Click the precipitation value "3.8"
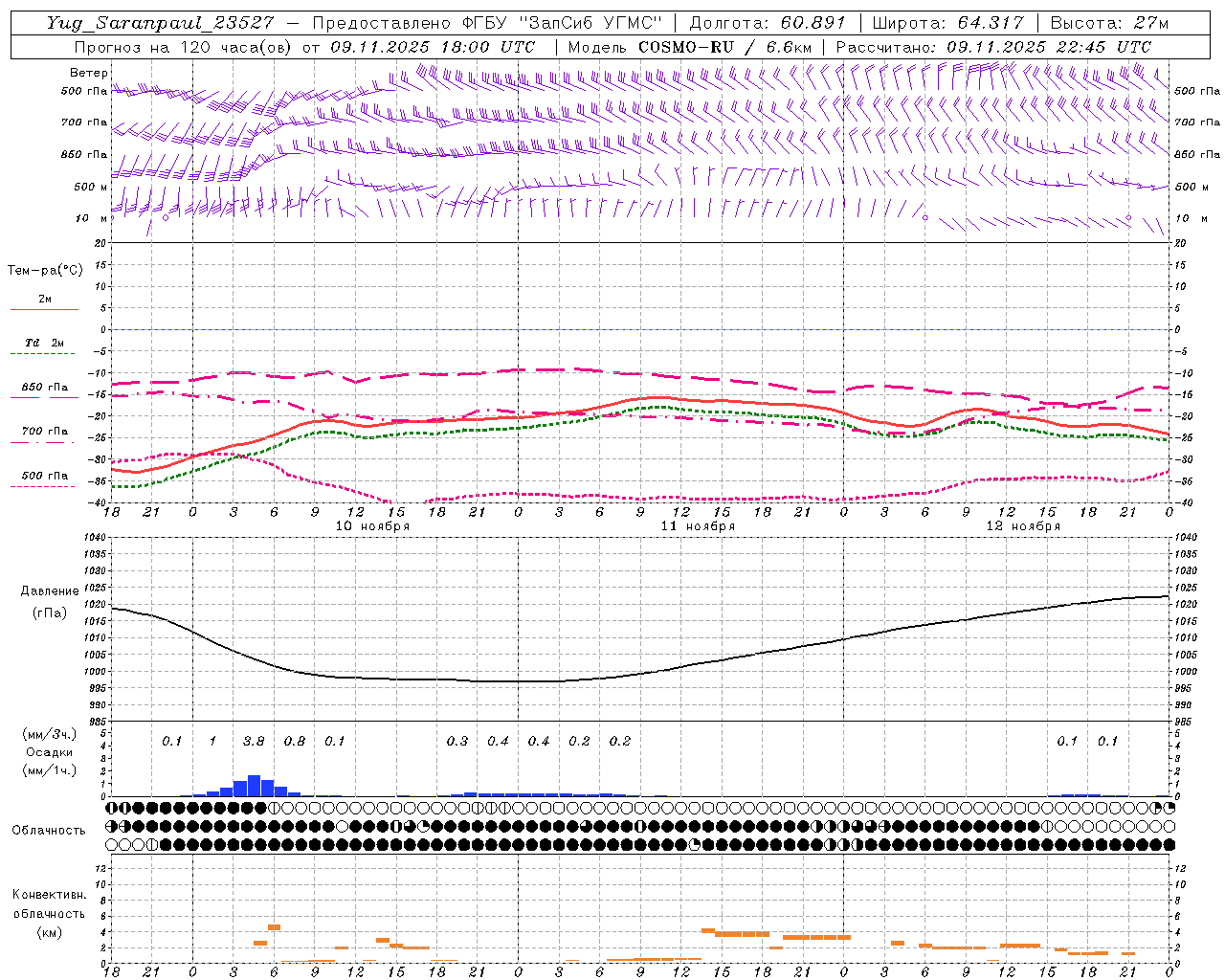The width and height of the screenshot is (1225, 980). tap(254, 742)
